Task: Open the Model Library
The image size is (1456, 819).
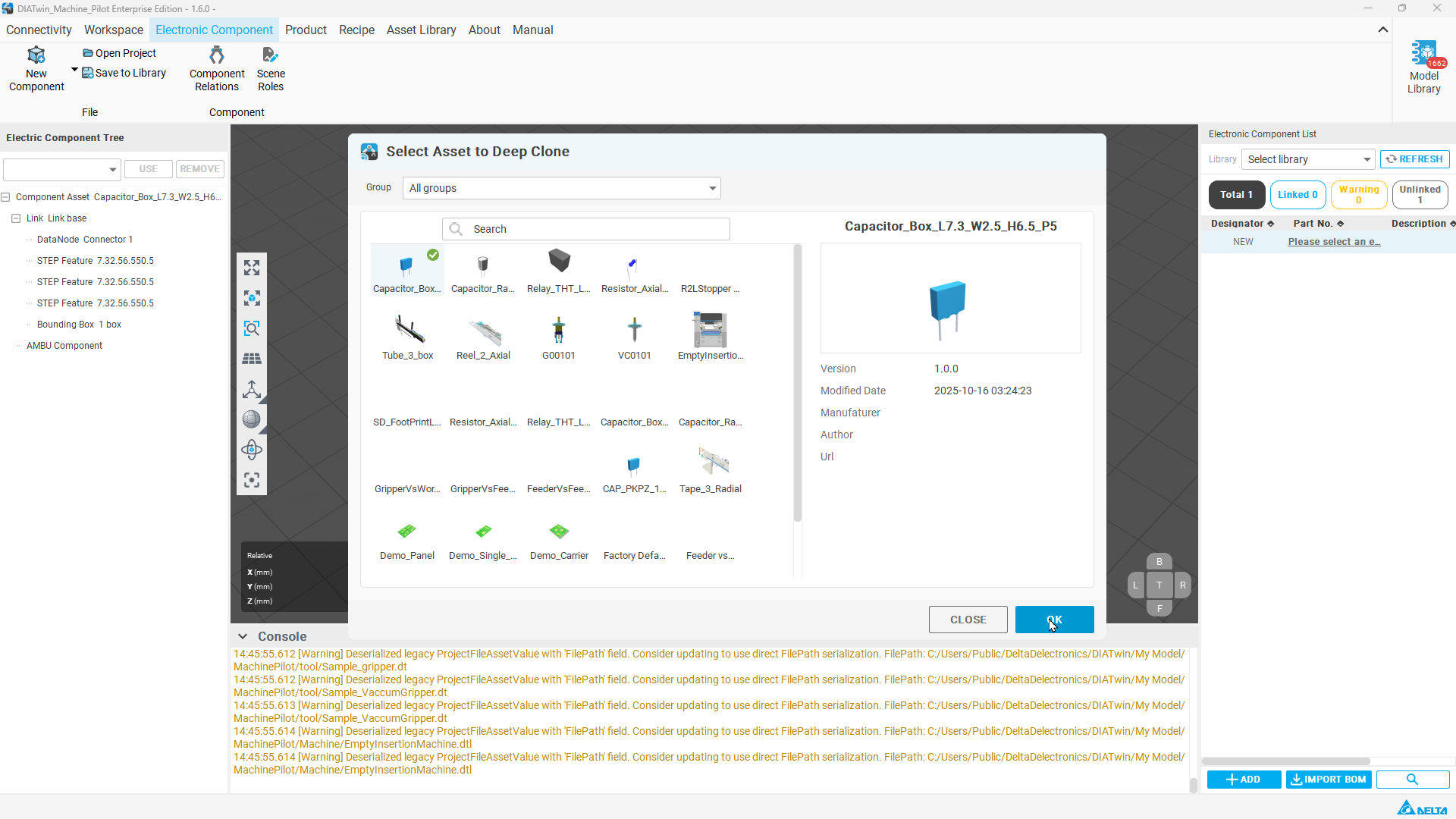Action: click(x=1424, y=68)
